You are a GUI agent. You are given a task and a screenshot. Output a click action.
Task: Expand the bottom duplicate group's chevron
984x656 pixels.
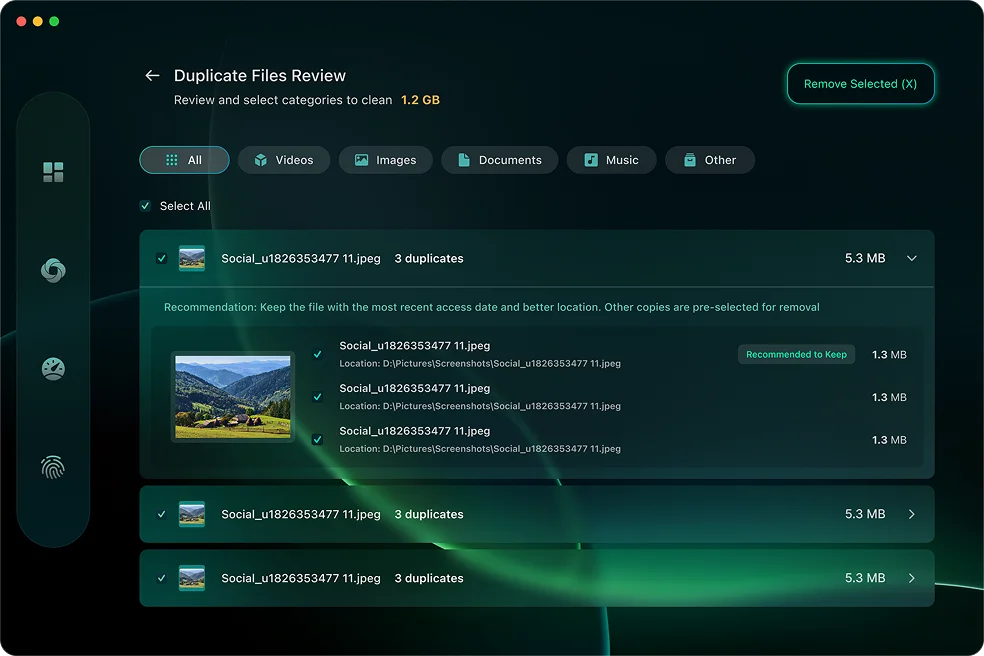[911, 578]
